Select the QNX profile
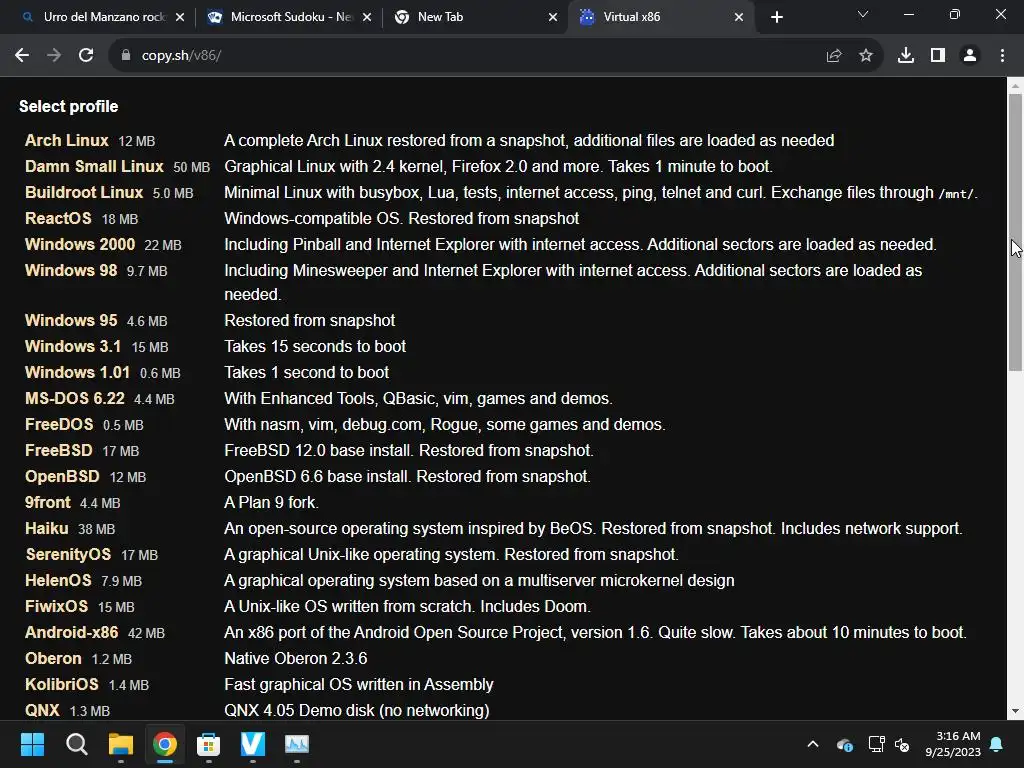Viewport: 1024px width, 768px height. coord(42,711)
